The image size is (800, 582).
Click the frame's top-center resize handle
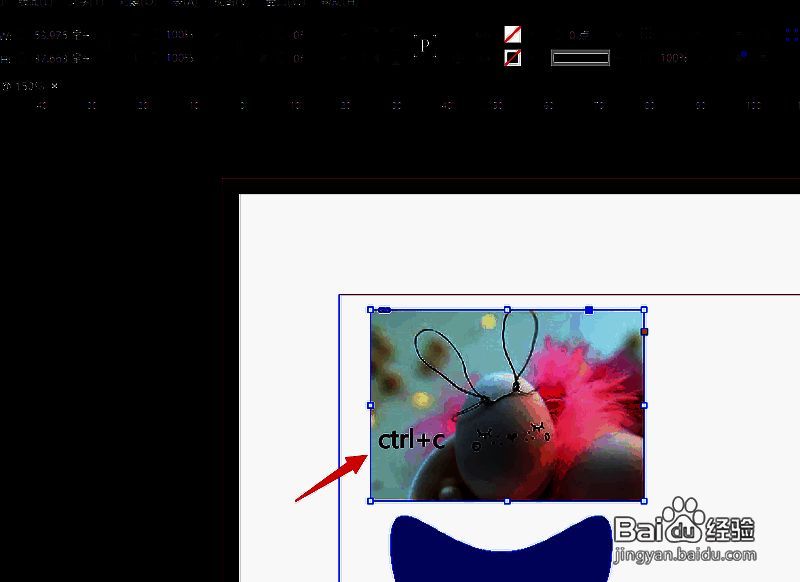(x=507, y=310)
